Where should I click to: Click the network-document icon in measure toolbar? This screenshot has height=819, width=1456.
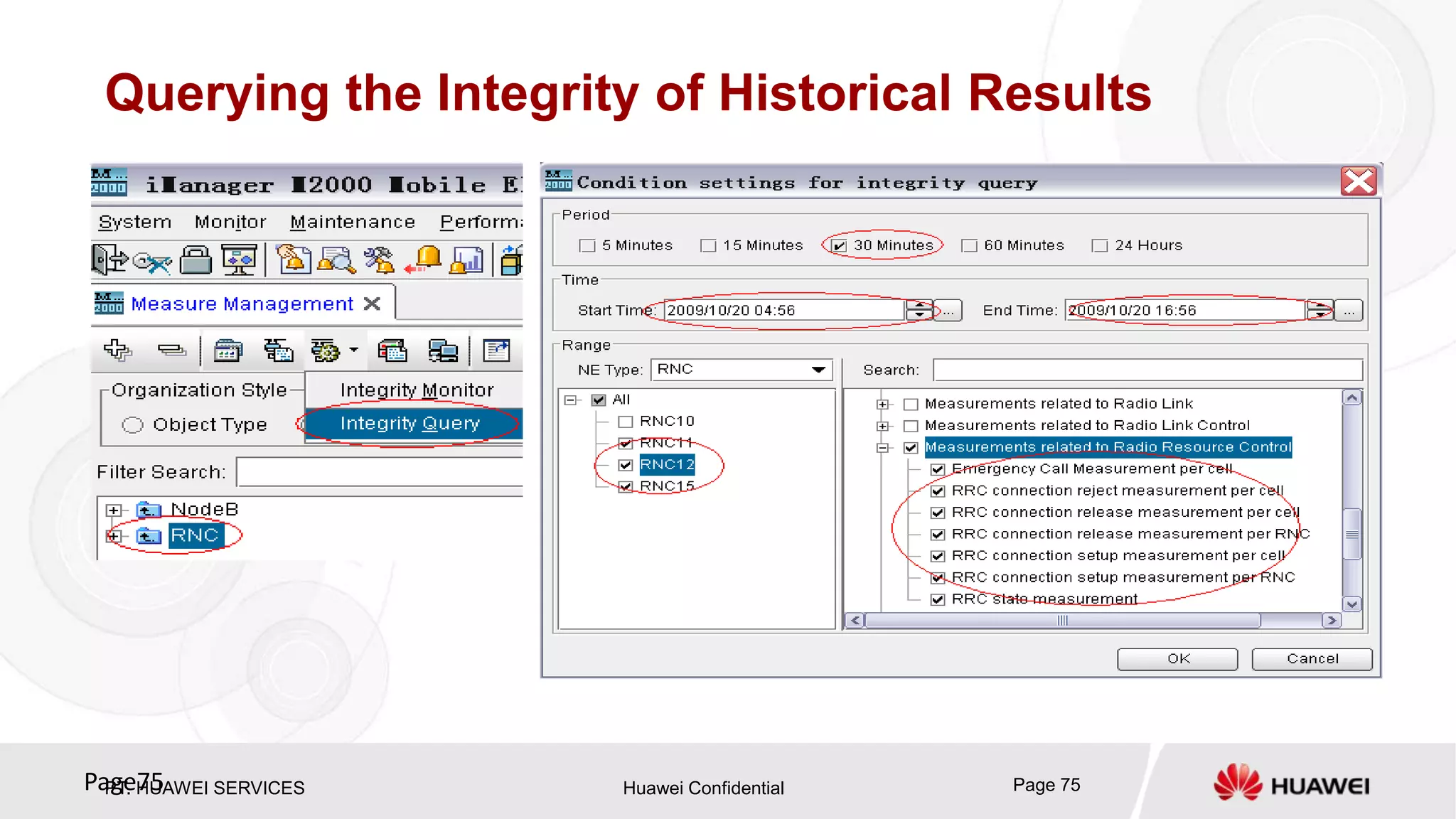click(x=278, y=350)
